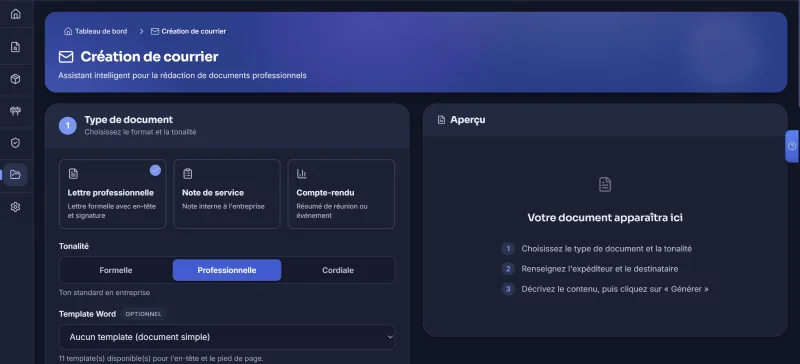800x364 pixels.
Task: Click 'Votre document apparaîtra ici' heading
Action: pos(605,218)
